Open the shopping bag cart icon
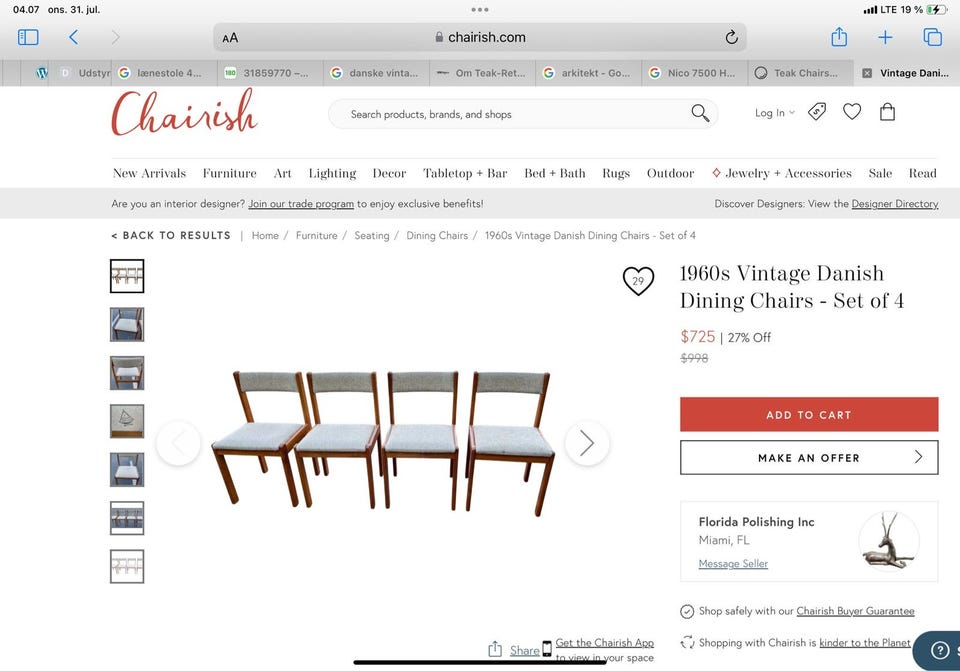Image resolution: width=960 pixels, height=671 pixels. pos(887,111)
